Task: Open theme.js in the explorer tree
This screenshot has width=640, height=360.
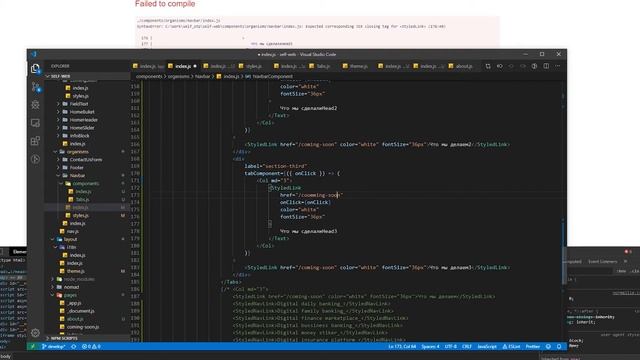Action: [x=76, y=271]
